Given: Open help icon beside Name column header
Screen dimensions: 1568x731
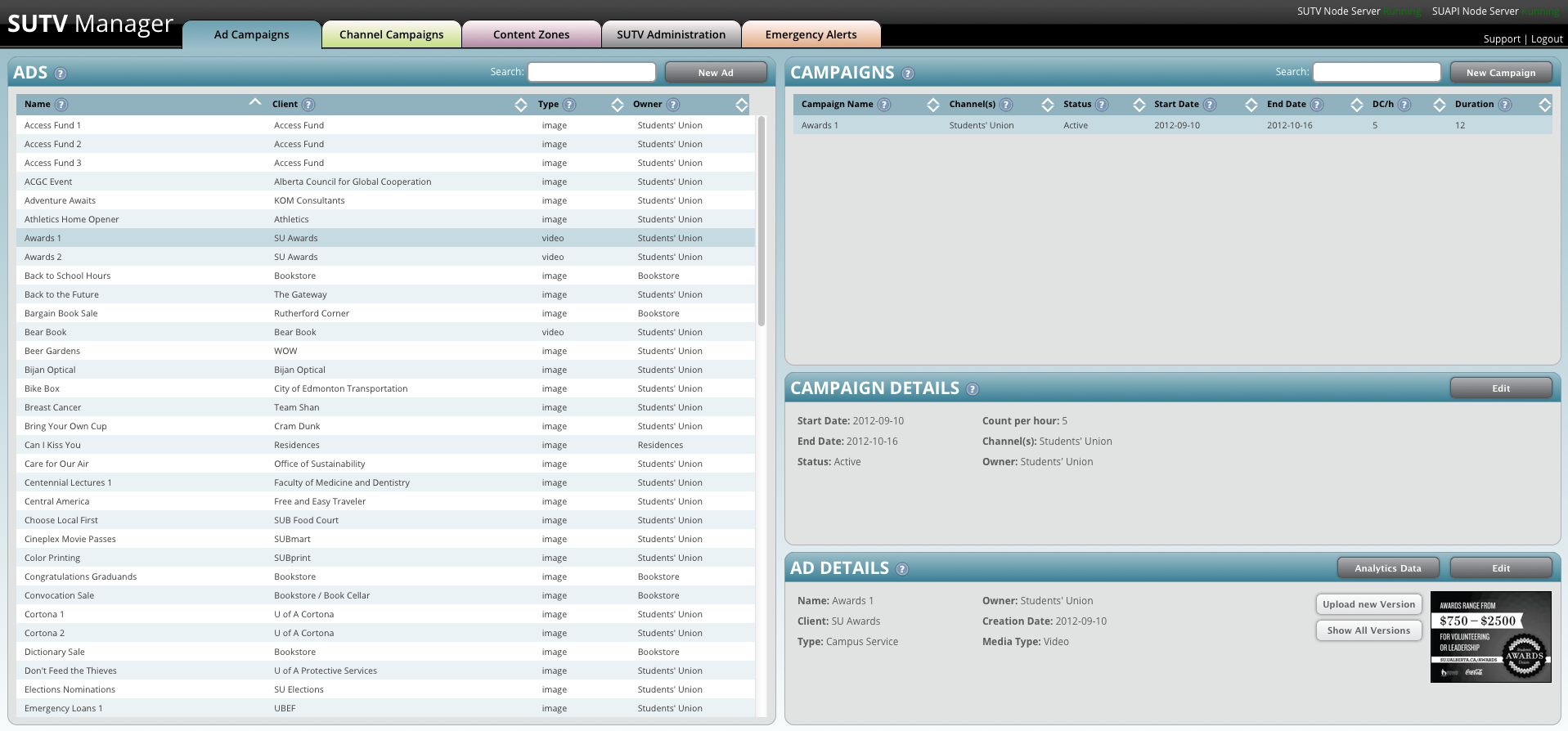Looking at the screenshot, I should (61, 105).
